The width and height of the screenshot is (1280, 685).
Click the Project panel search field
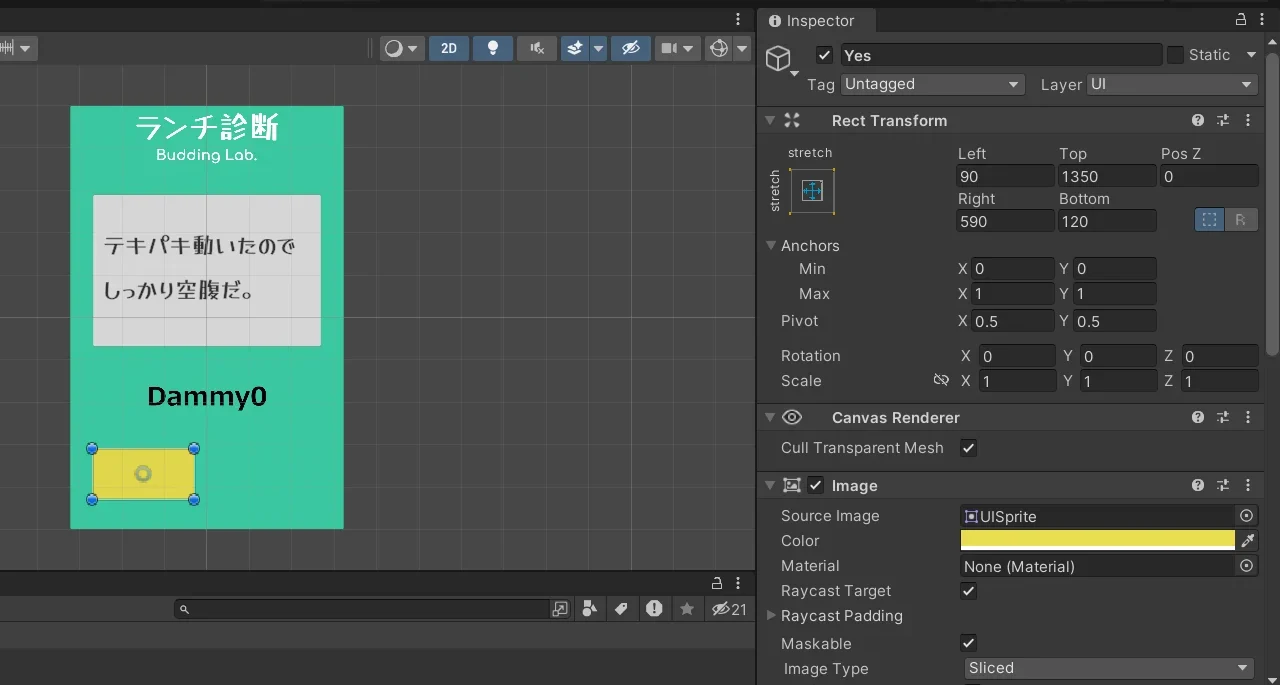(362, 609)
